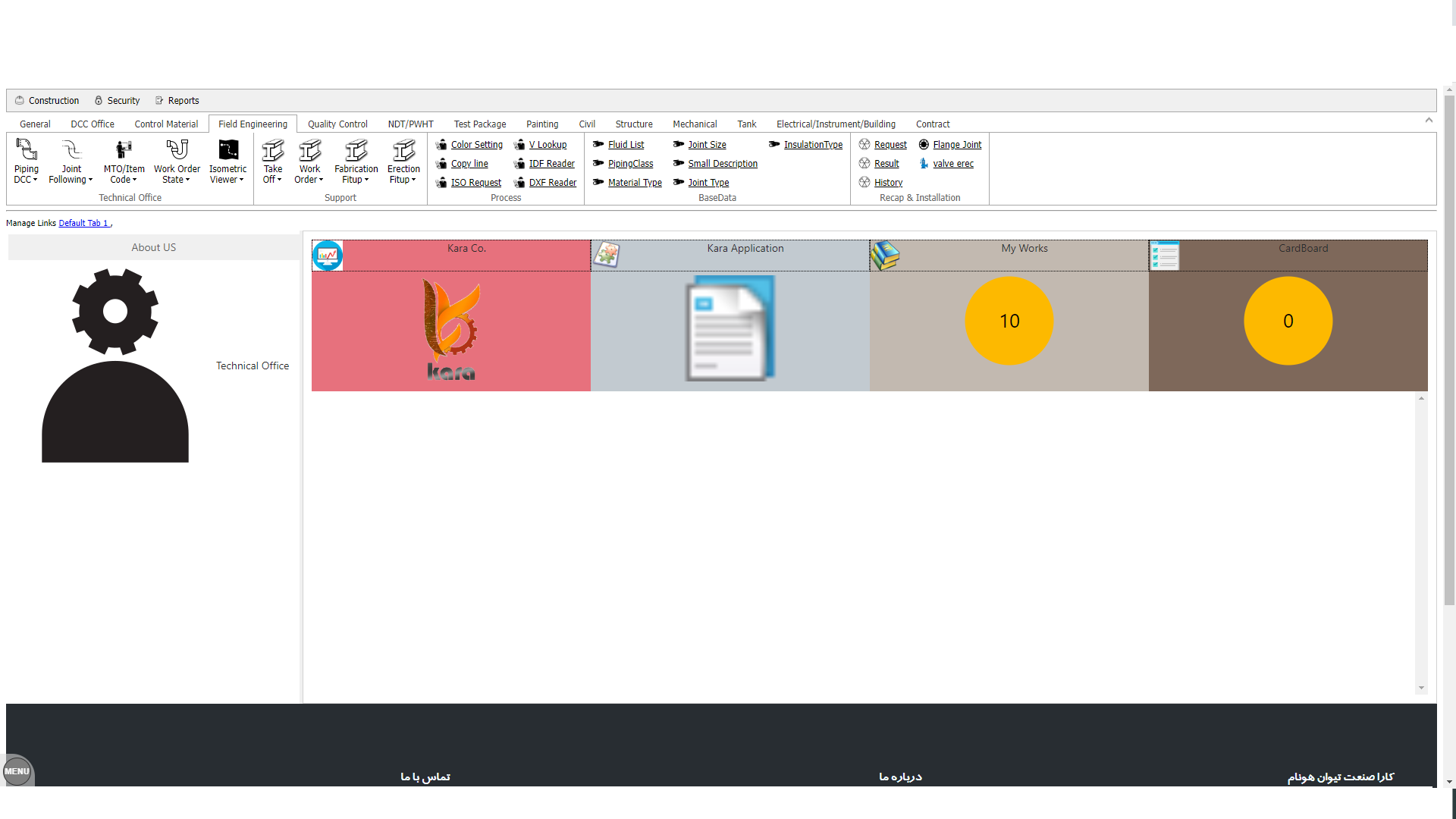This screenshot has height=819, width=1456.
Task: Click the Kara logo thumbnail
Action: [451, 329]
